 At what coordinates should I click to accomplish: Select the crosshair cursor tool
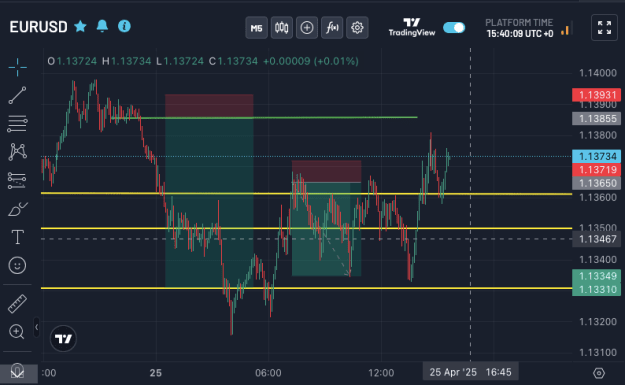(x=18, y=67)
